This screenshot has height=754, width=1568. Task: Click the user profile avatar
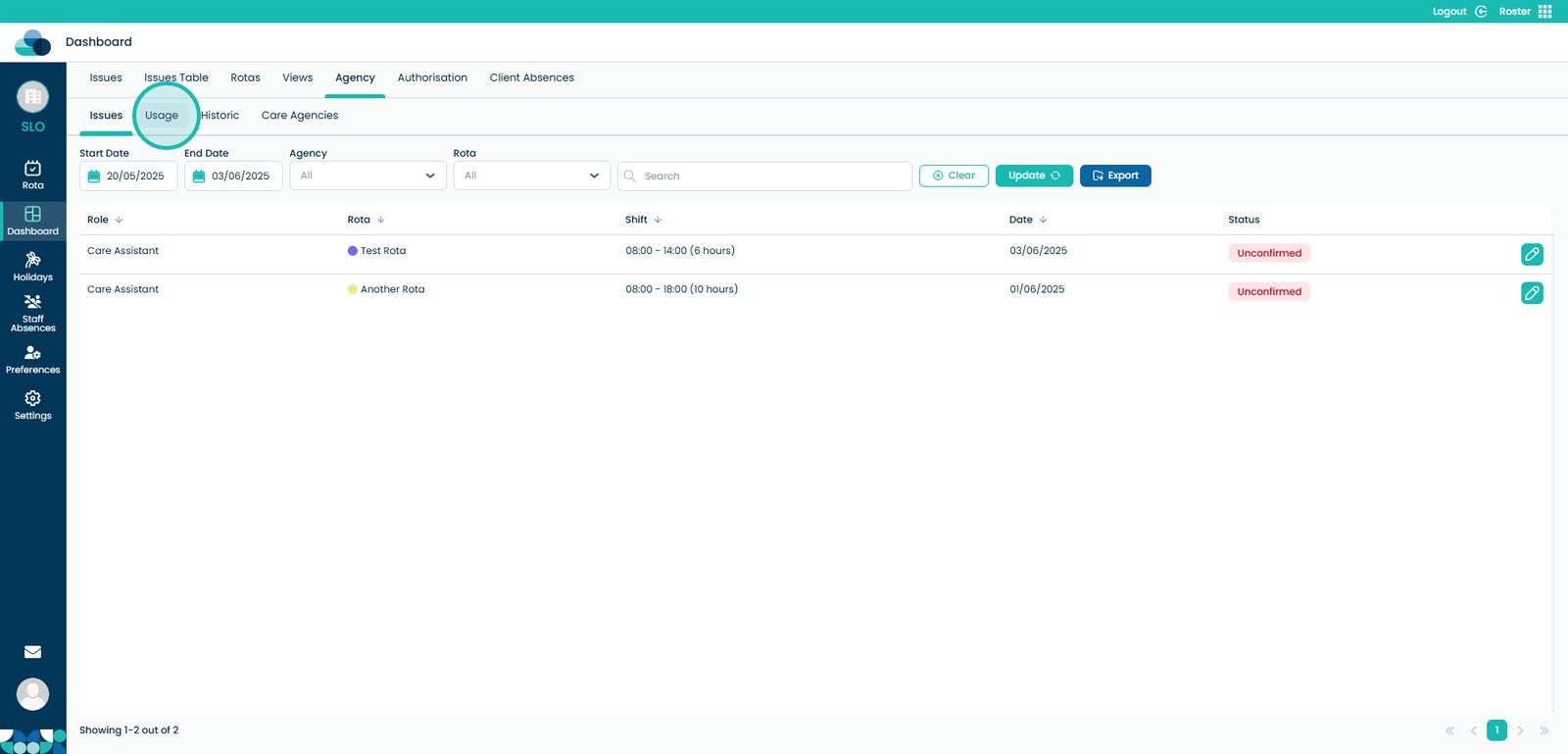click(32, 694)
